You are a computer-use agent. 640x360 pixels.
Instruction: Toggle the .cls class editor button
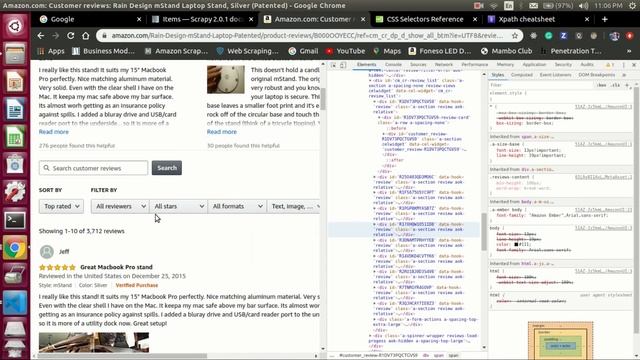pyautogui.click(x=615, y=85)
